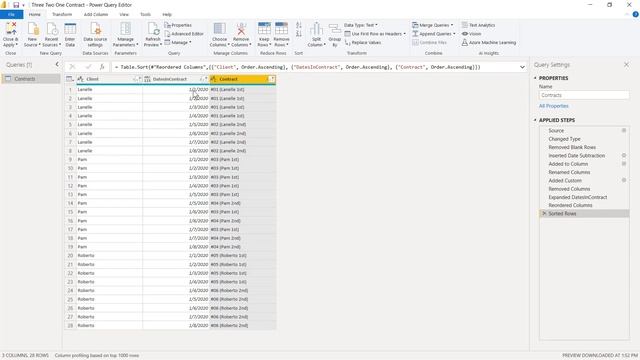Click the Save icon in title bar

point(16,5)
